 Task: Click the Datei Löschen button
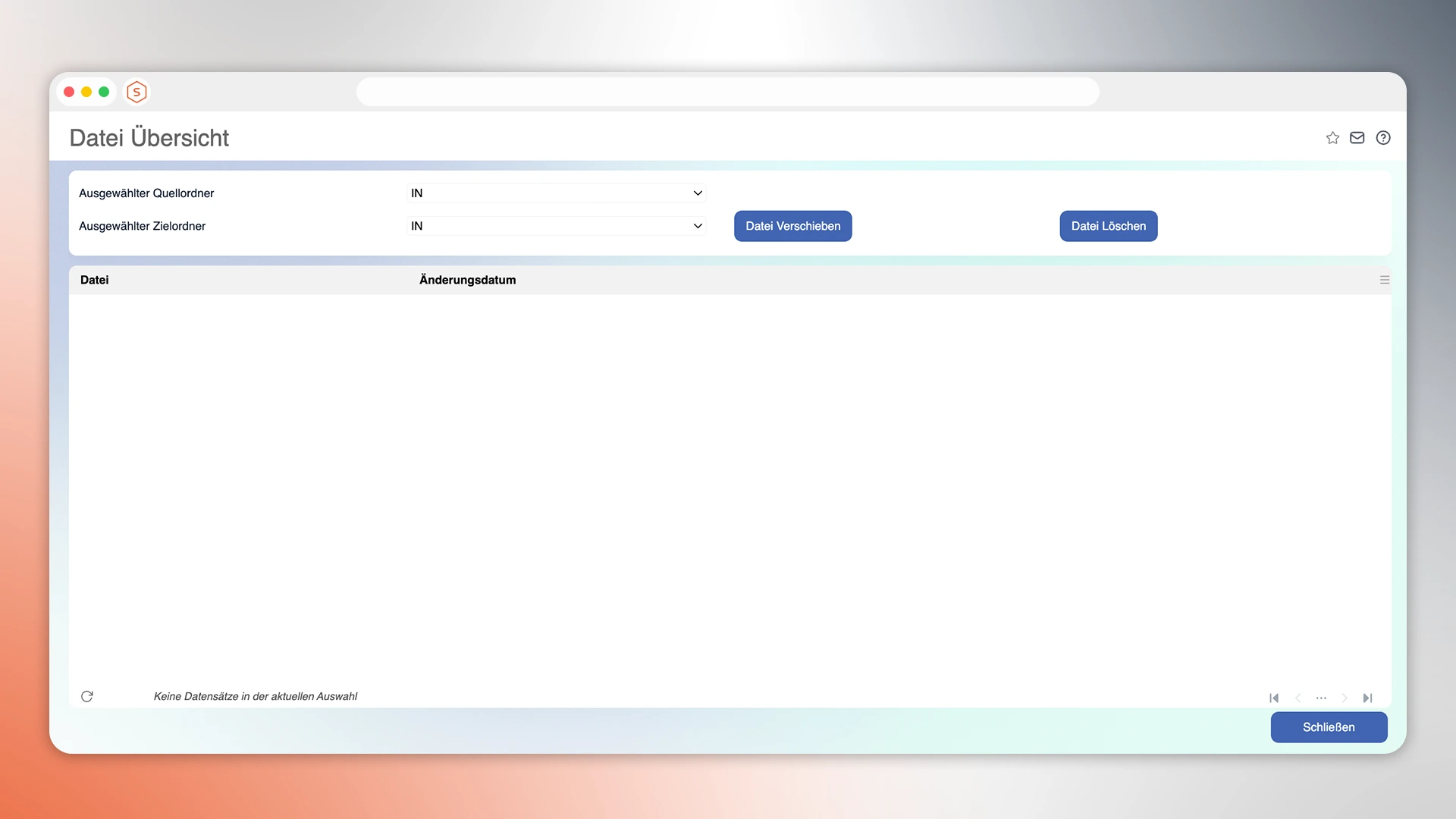pyautogui.click(x=1108, y=226)
